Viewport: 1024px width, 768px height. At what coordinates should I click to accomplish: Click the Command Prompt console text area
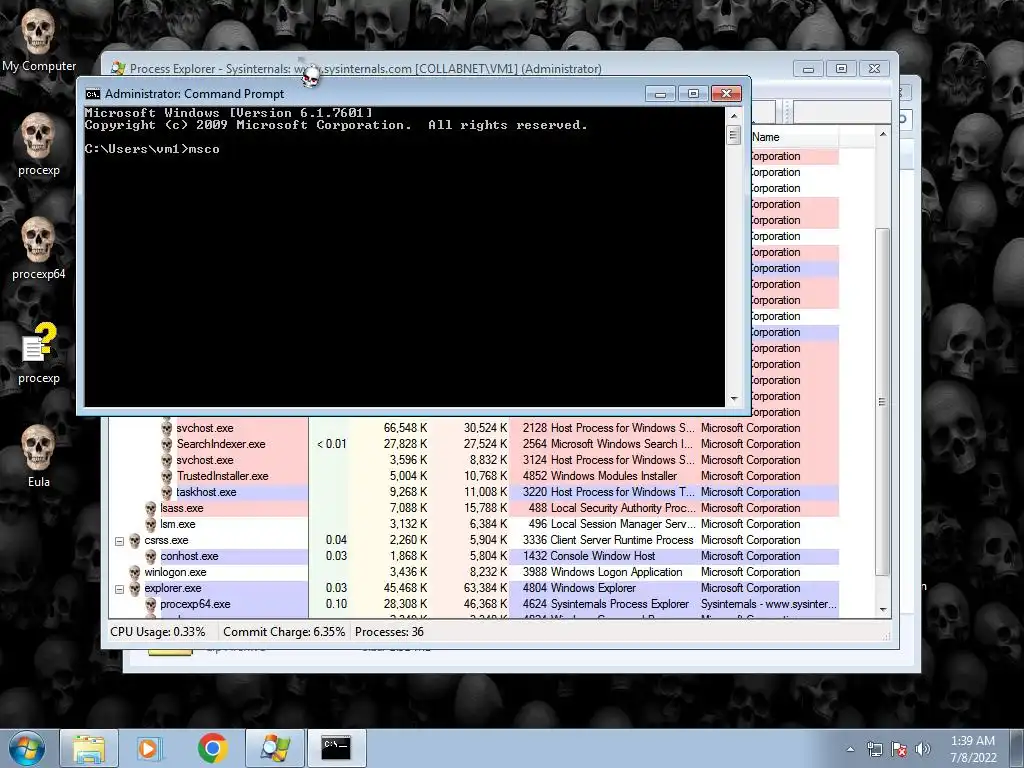coord(404,257)
